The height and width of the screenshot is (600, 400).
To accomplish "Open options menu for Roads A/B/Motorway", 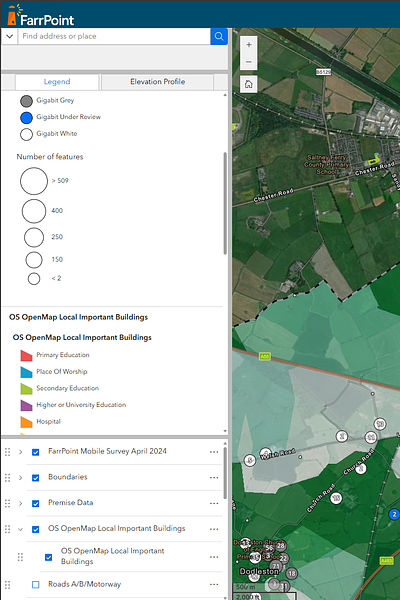I will click(214, 585).
